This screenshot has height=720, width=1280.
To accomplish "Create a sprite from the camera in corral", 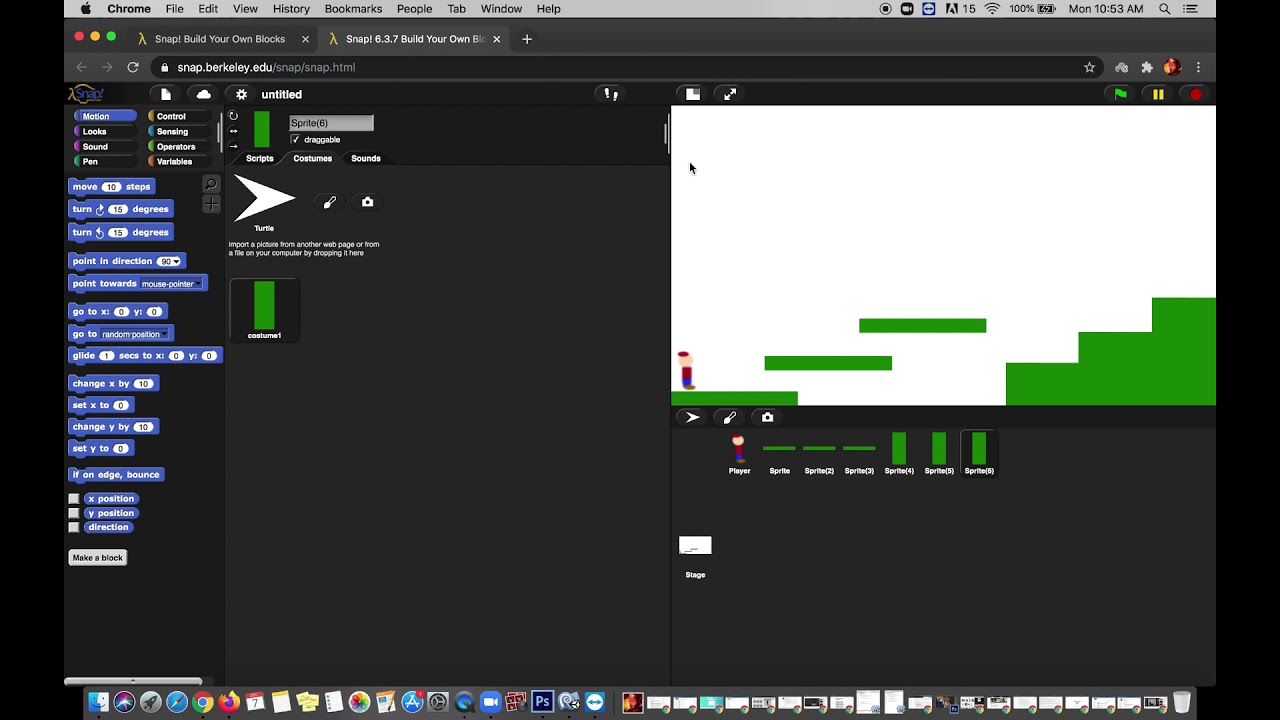I will pyautogui.click(x=767, y=417).
